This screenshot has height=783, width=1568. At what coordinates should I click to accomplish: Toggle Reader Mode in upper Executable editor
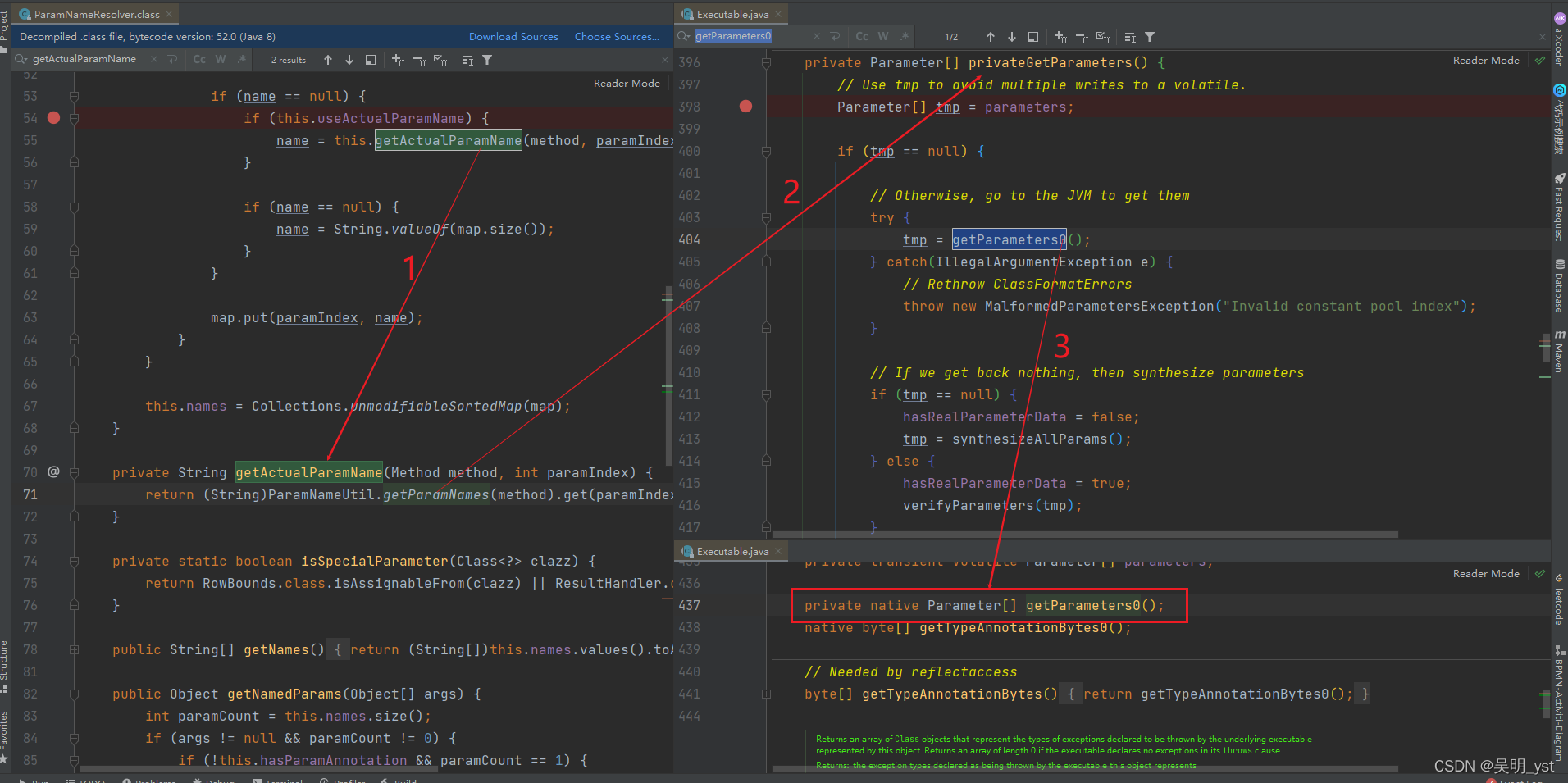[x=1486, y=61]
